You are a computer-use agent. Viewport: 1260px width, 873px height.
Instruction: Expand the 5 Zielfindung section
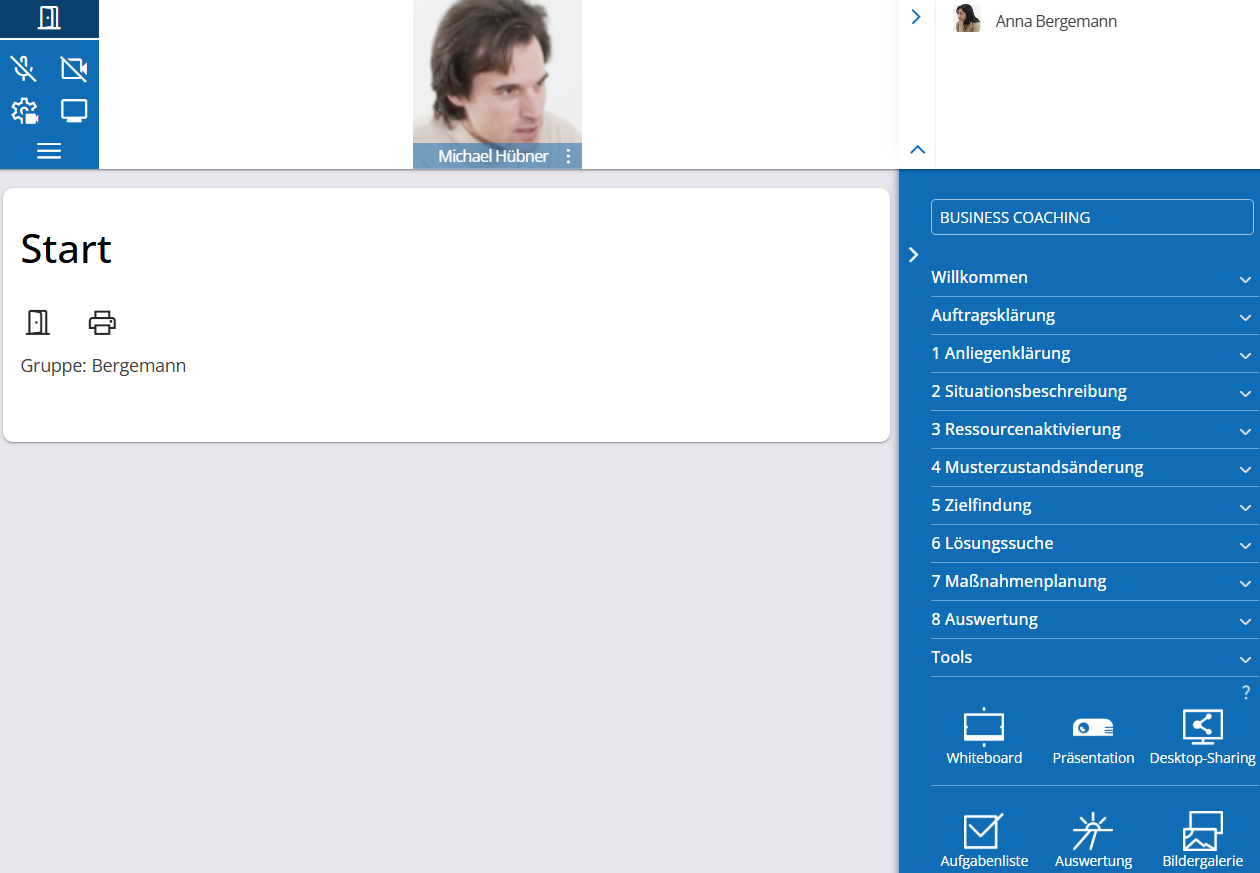tap(1091, 506)
